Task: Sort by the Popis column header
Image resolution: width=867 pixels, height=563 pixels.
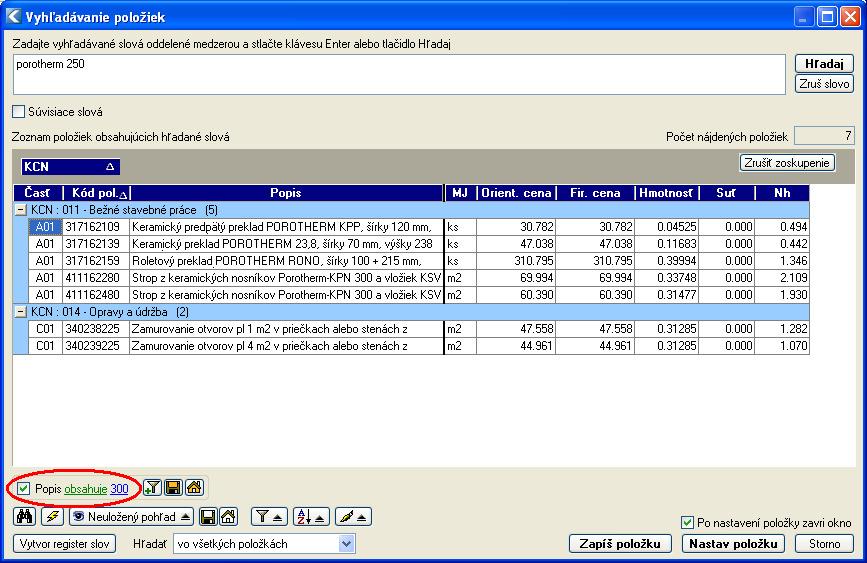Action: [x=286, y=193]
